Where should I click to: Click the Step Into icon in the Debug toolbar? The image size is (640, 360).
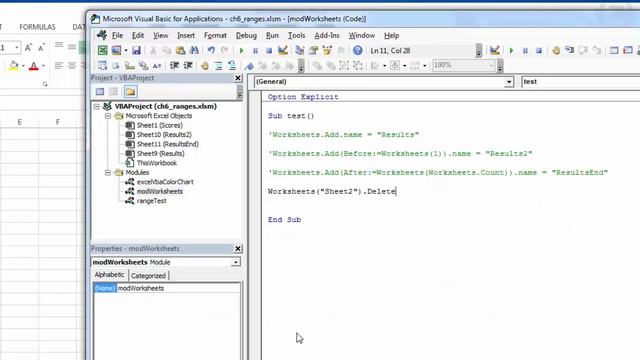coord(569,51)
